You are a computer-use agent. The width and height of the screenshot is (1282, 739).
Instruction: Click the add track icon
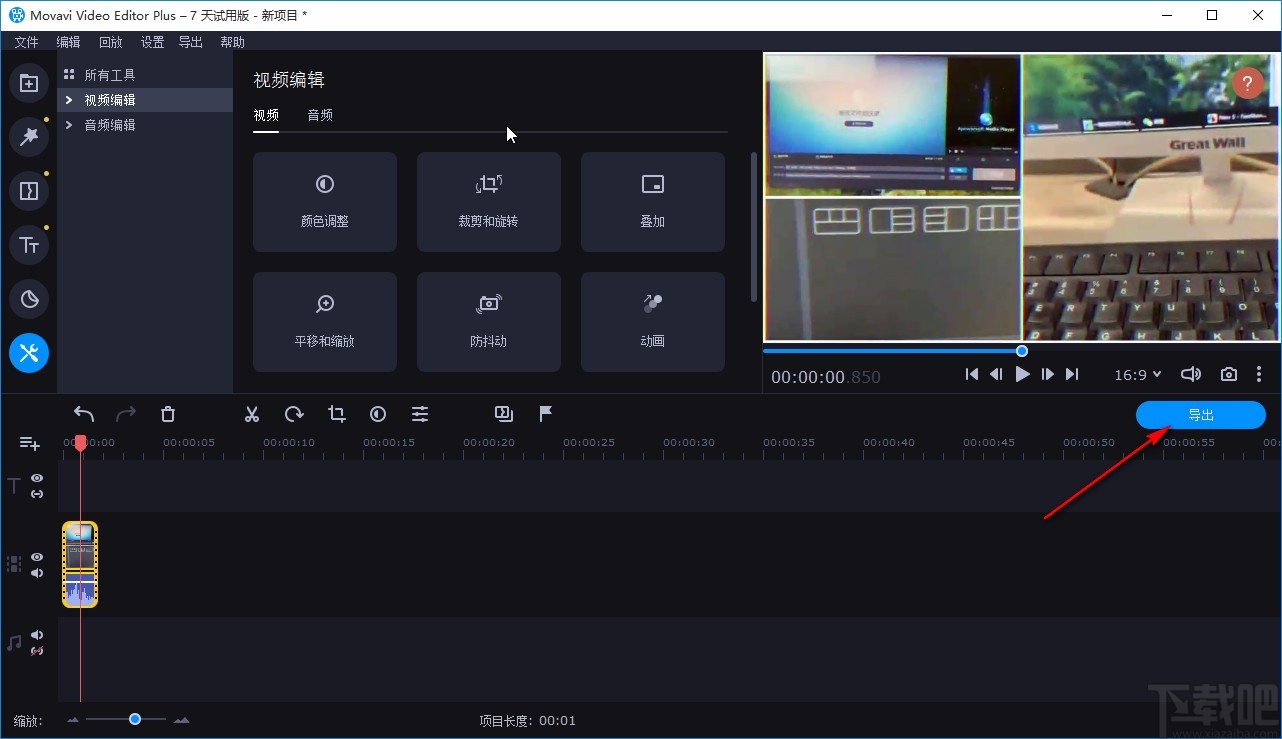[x=30, y=443]
